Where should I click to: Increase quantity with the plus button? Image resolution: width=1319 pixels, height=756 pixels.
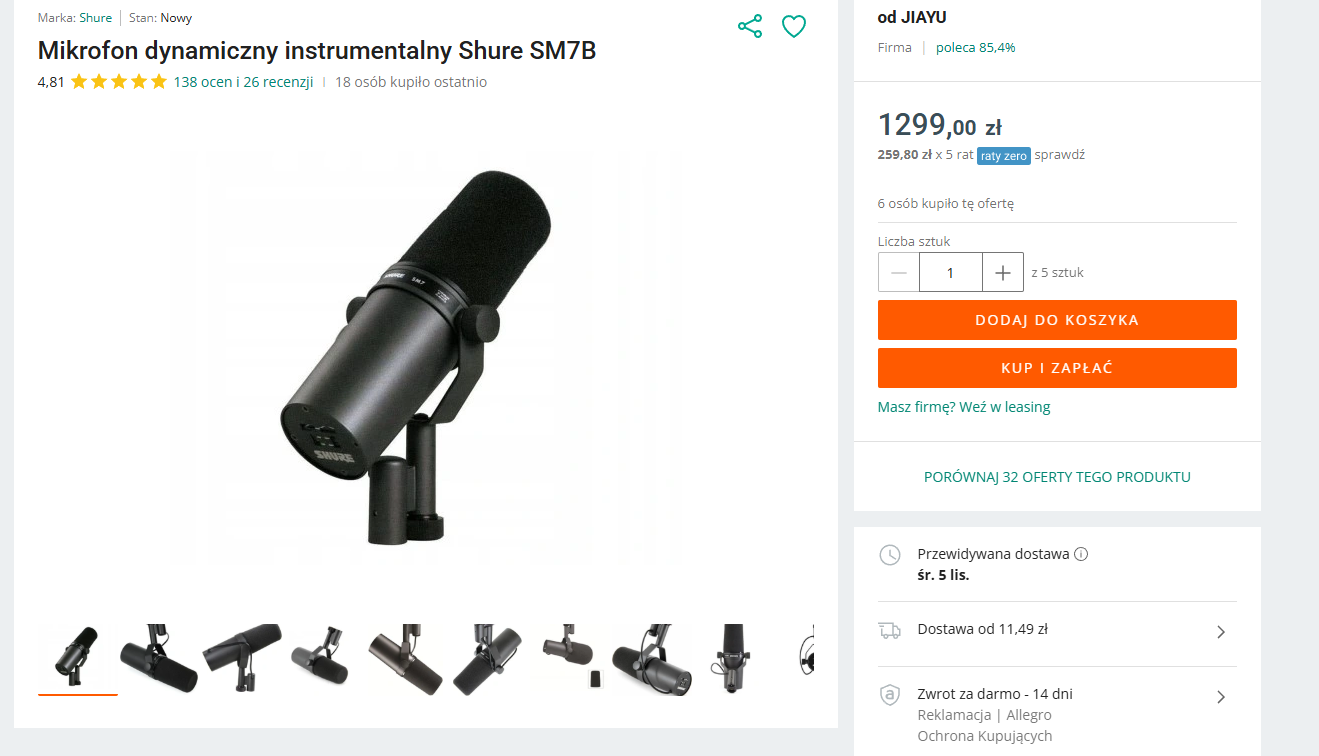tap(1003, 272)
